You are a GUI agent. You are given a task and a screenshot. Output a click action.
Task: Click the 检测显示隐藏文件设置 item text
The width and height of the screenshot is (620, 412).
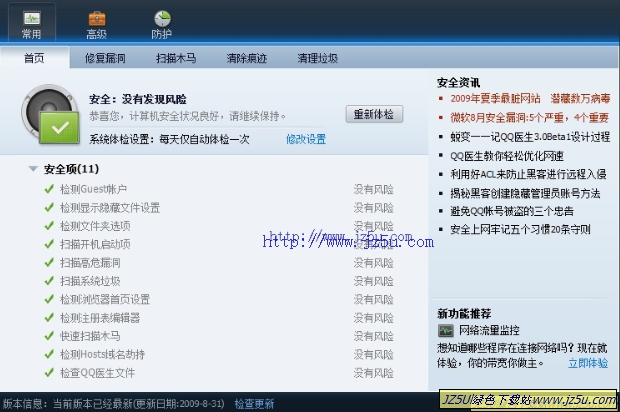coord(110,208)
